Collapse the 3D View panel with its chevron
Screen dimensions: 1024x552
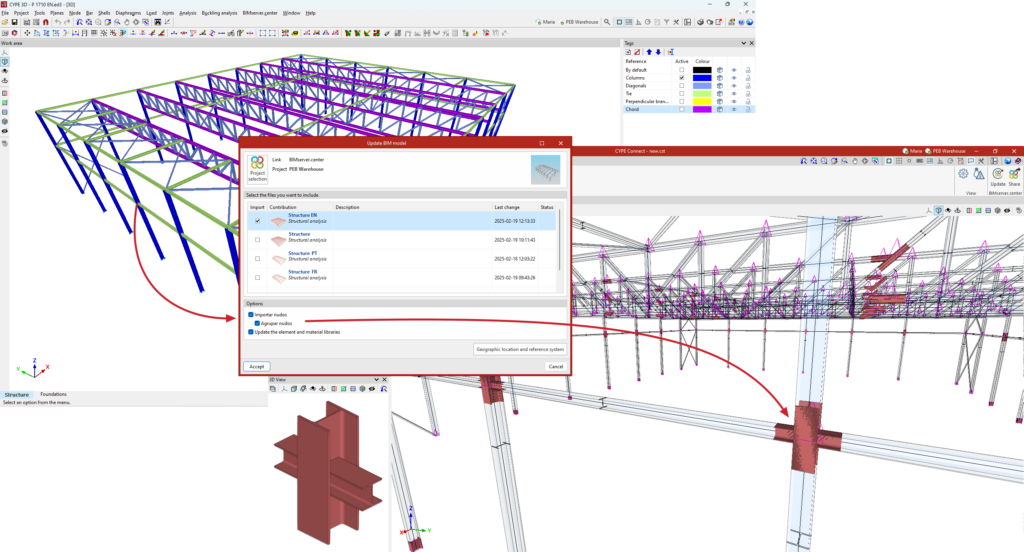[376, 380]
